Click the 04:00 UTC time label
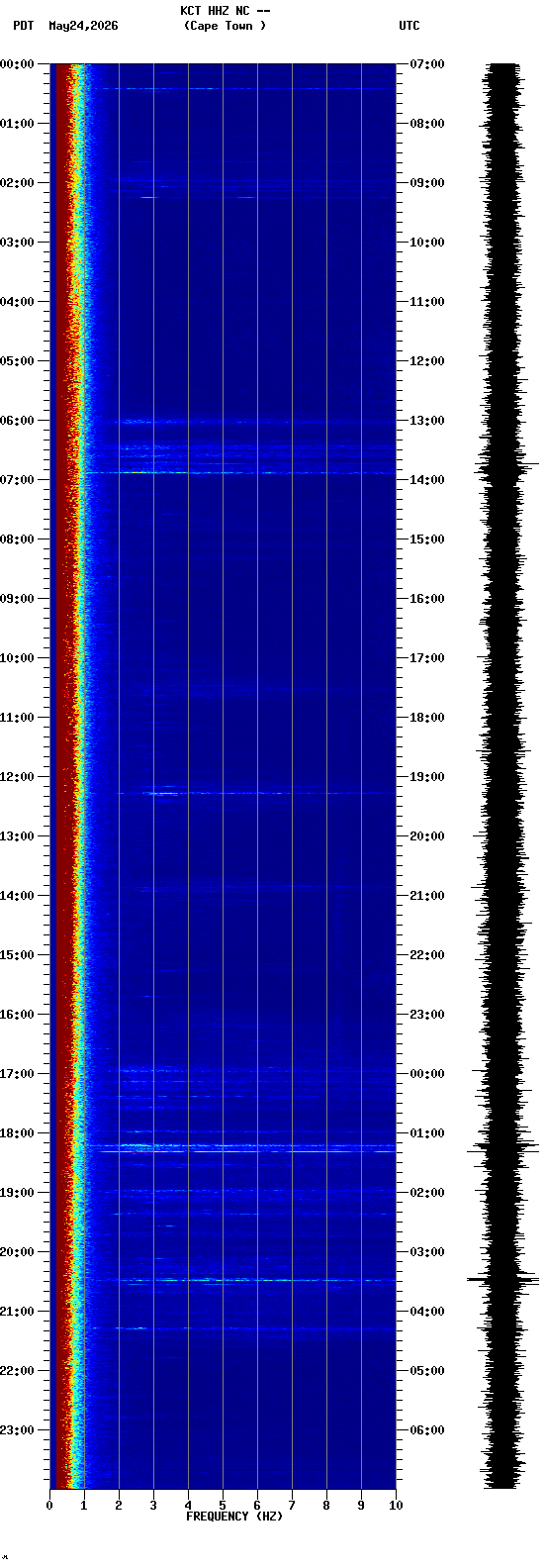The width and height of the screenshot is (546, 1568). 426,1312
